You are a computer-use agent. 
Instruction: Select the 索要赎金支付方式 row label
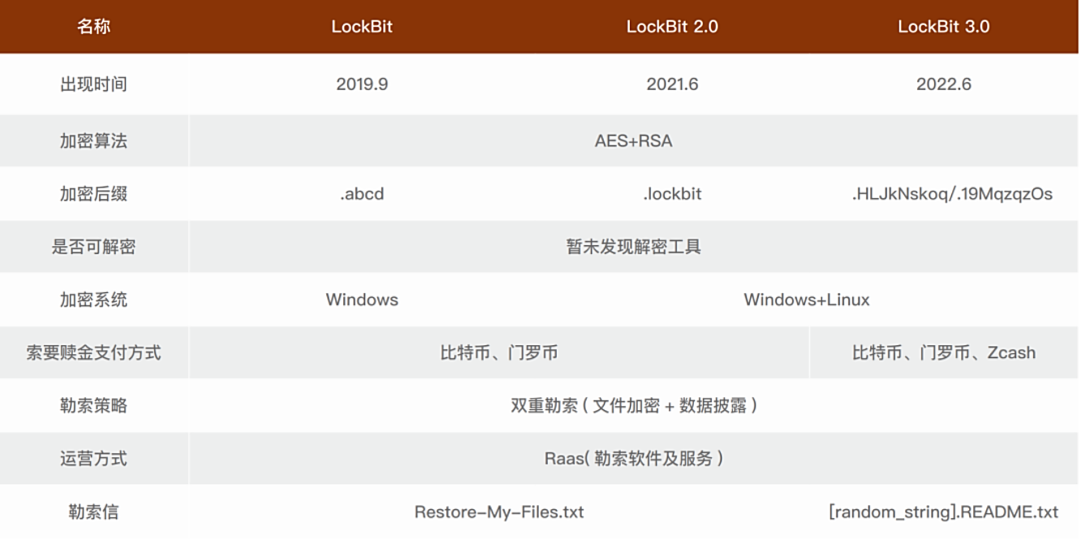point(93,353)
